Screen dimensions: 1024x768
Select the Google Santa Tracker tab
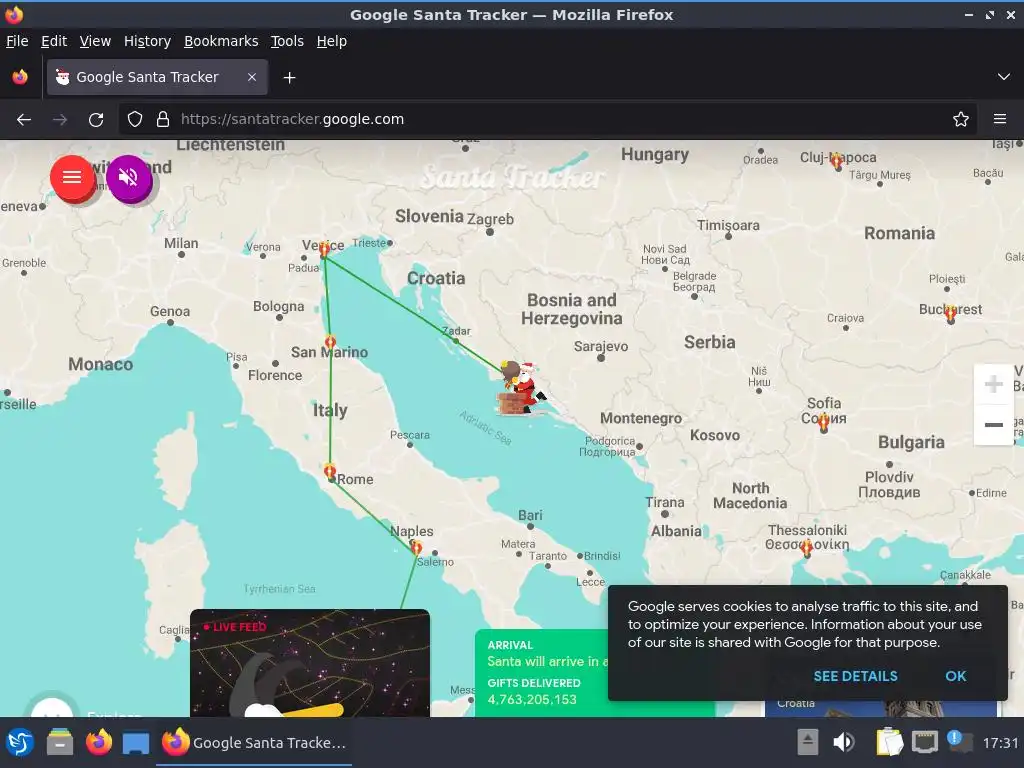pos(157,77)
